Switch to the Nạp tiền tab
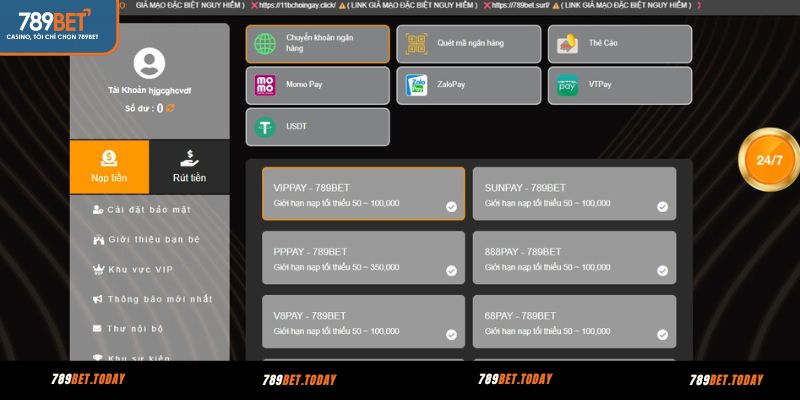Screen dimensions: 800x400 109,167
